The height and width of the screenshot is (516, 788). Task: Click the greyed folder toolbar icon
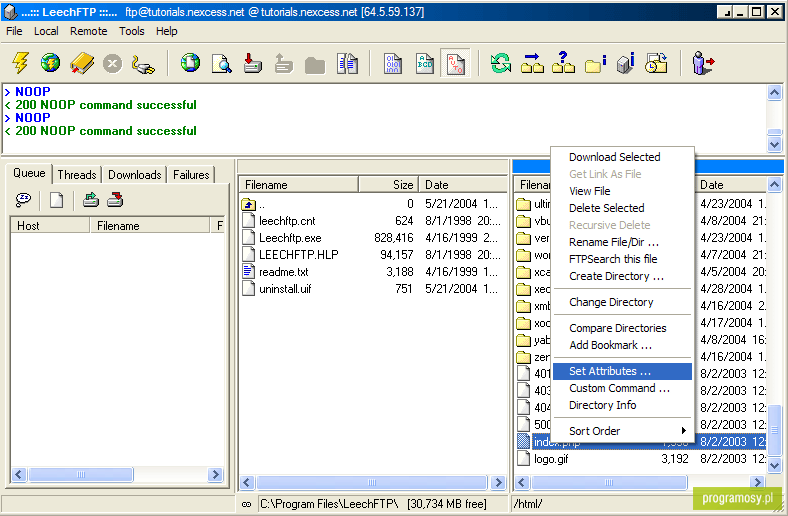coord(315,65)
